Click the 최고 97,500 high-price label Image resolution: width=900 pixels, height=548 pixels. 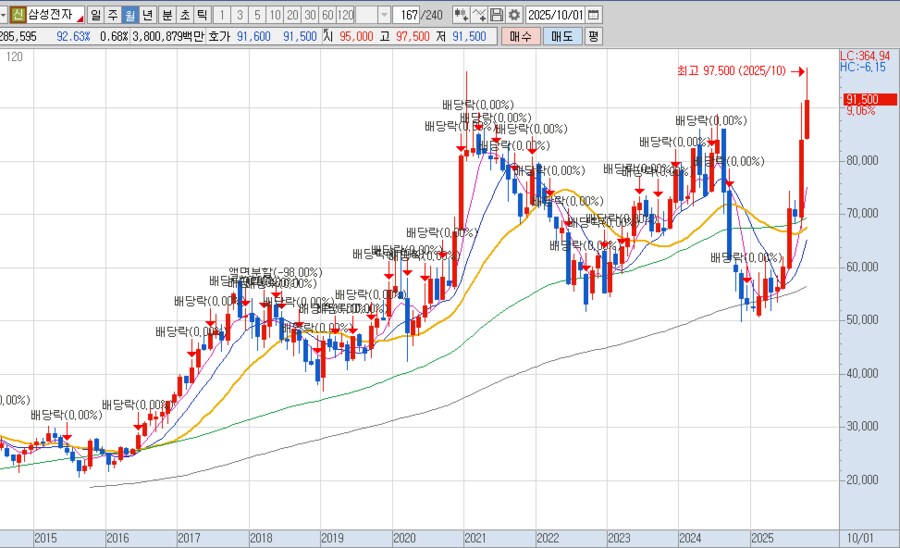pyautogui.click(x=731, y=70)
